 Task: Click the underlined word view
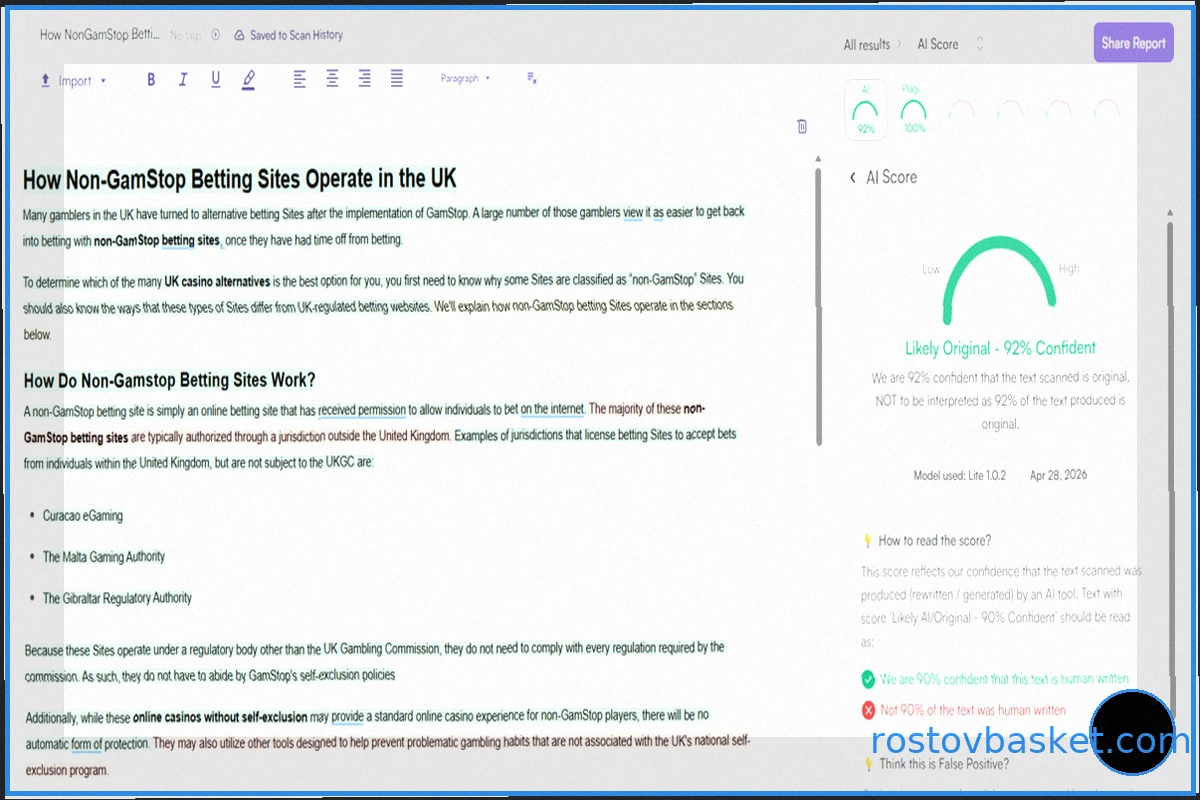point(633,212)
